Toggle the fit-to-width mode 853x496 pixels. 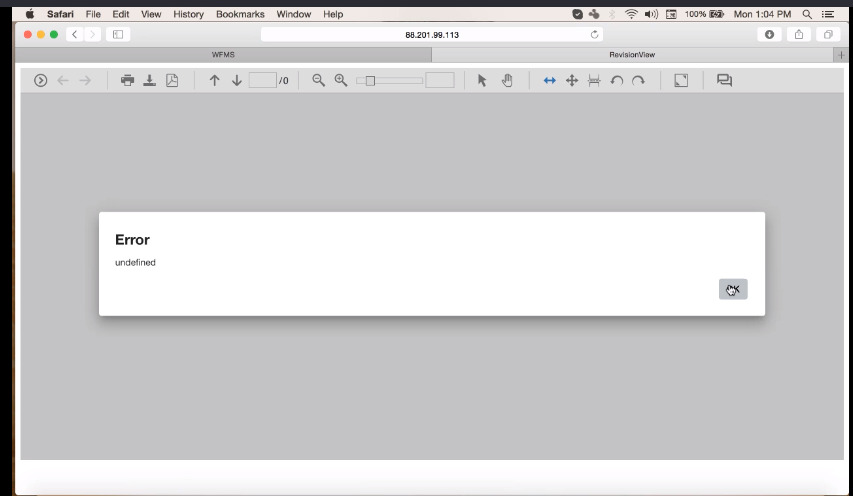[x=549, y=80]
